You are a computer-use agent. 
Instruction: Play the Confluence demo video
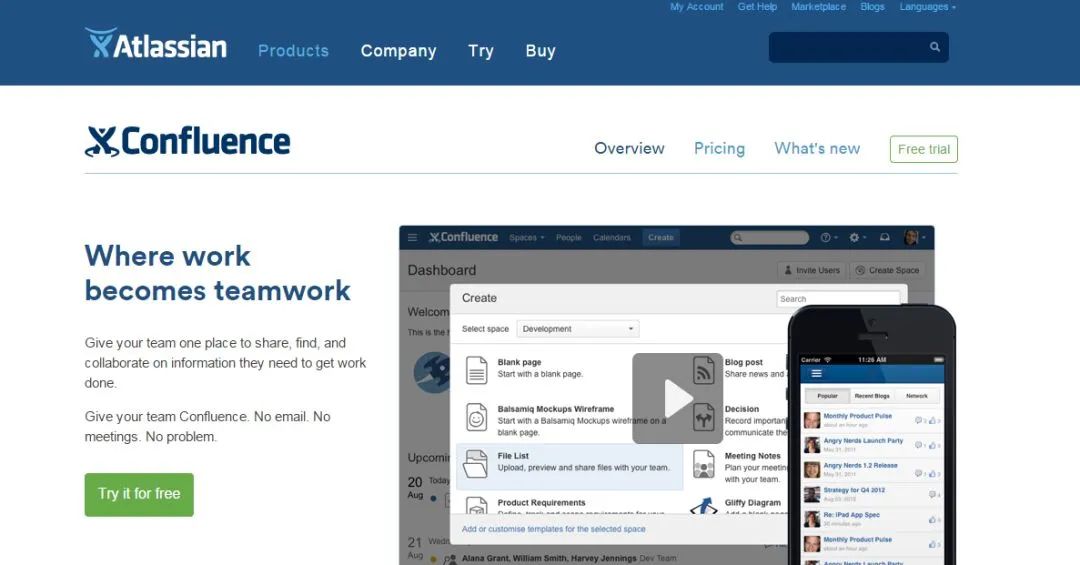(677, 398)
